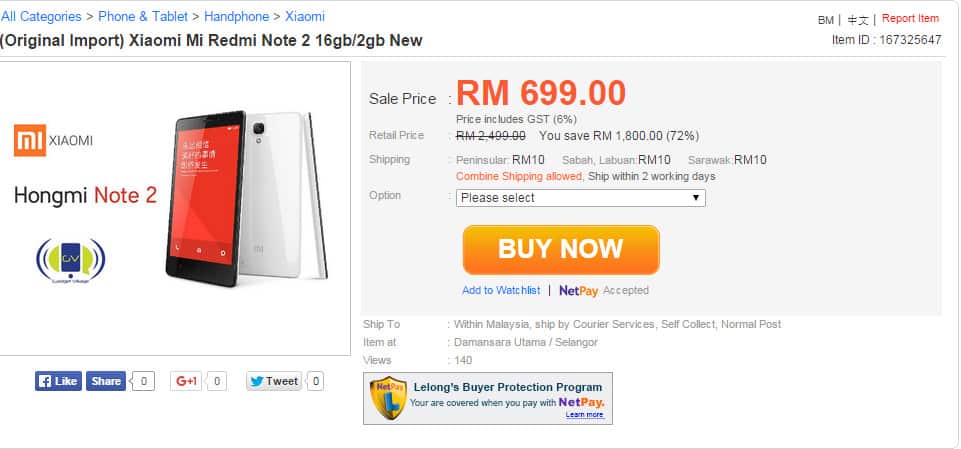Image resolution: width=961 pixels, height=449 pixels.
Task: Click the NetPay Accepted logo
Action: [x=578, y=291]
